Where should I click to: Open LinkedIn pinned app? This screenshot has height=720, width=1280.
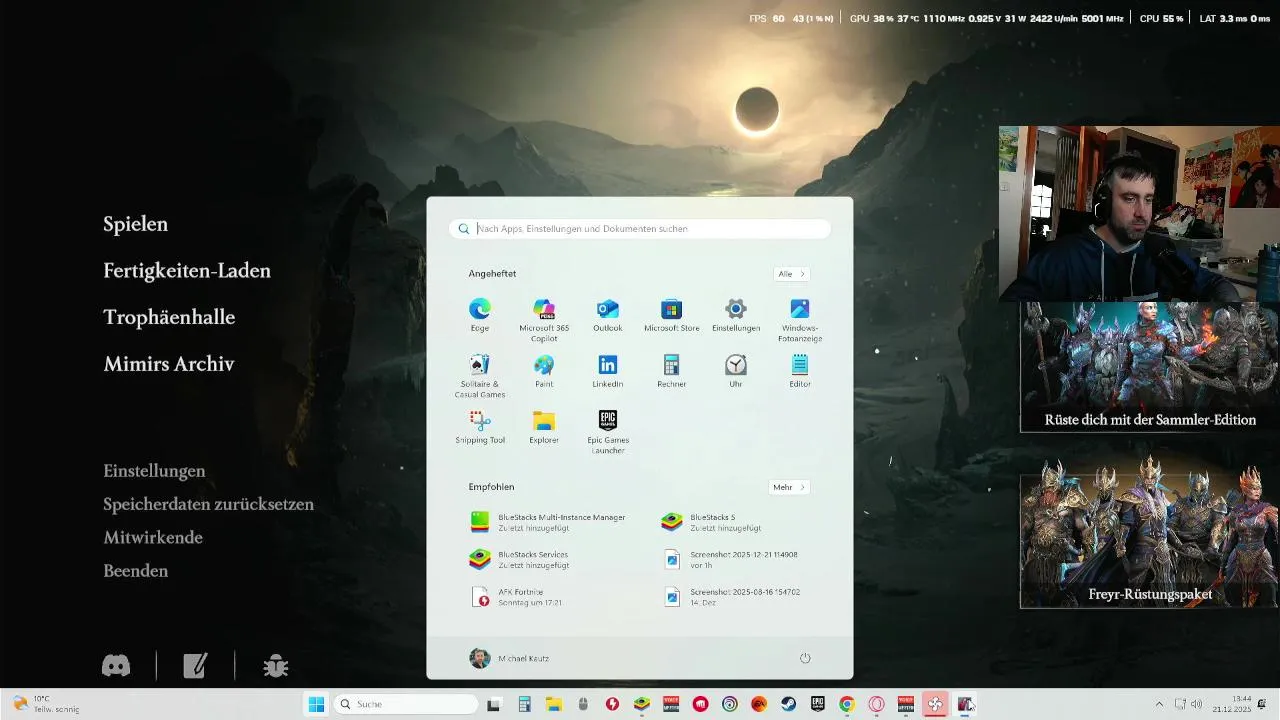tap(608, 371)
